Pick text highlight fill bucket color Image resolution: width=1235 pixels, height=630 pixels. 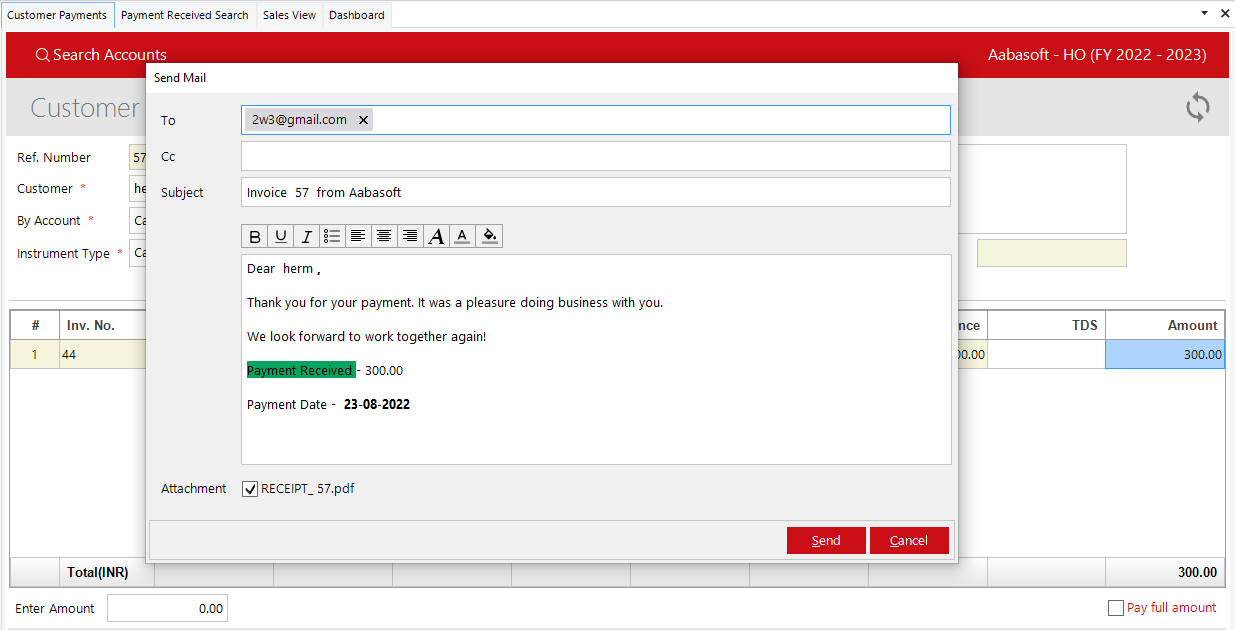click(x=489, y=236)
